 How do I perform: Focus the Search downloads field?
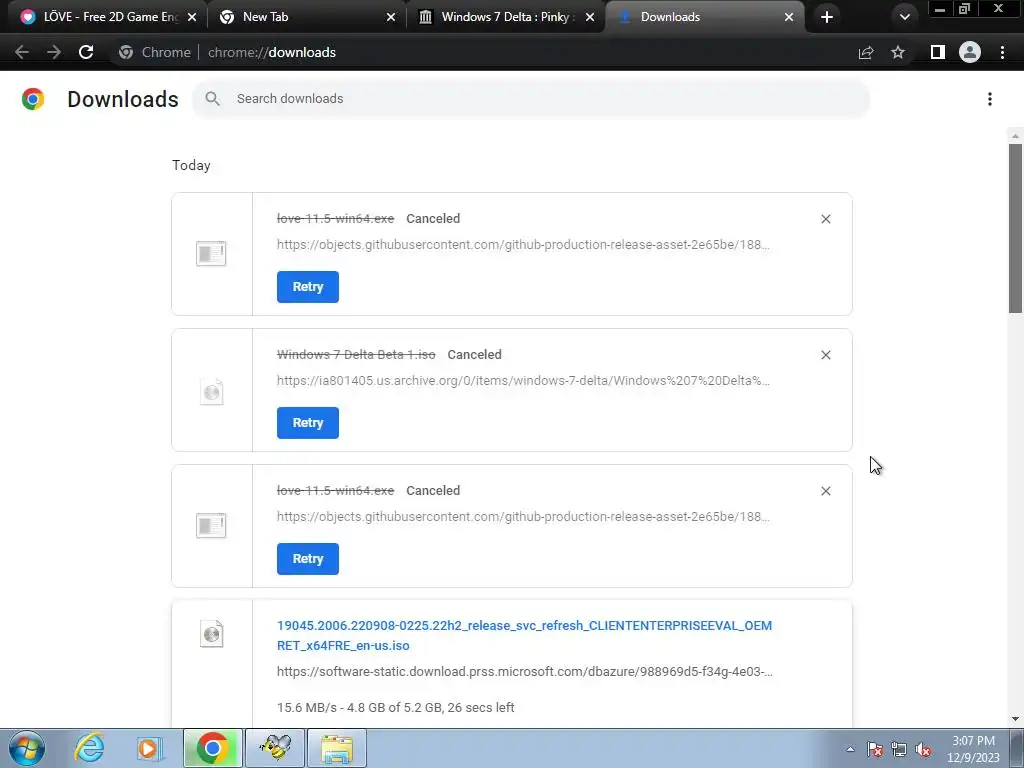[x=531, y=99]
